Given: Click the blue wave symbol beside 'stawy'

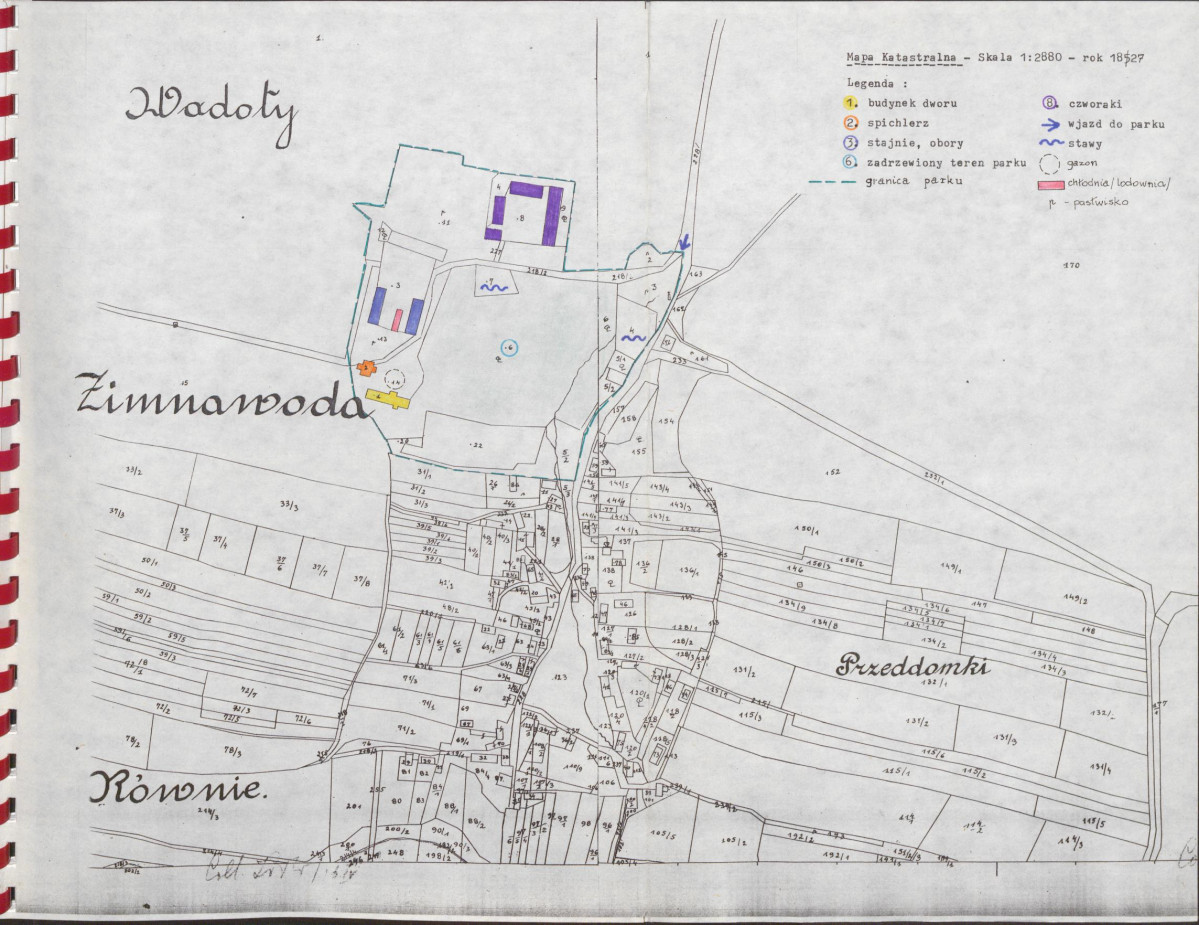Looking at the screenshot, I should pos(1051,144).
